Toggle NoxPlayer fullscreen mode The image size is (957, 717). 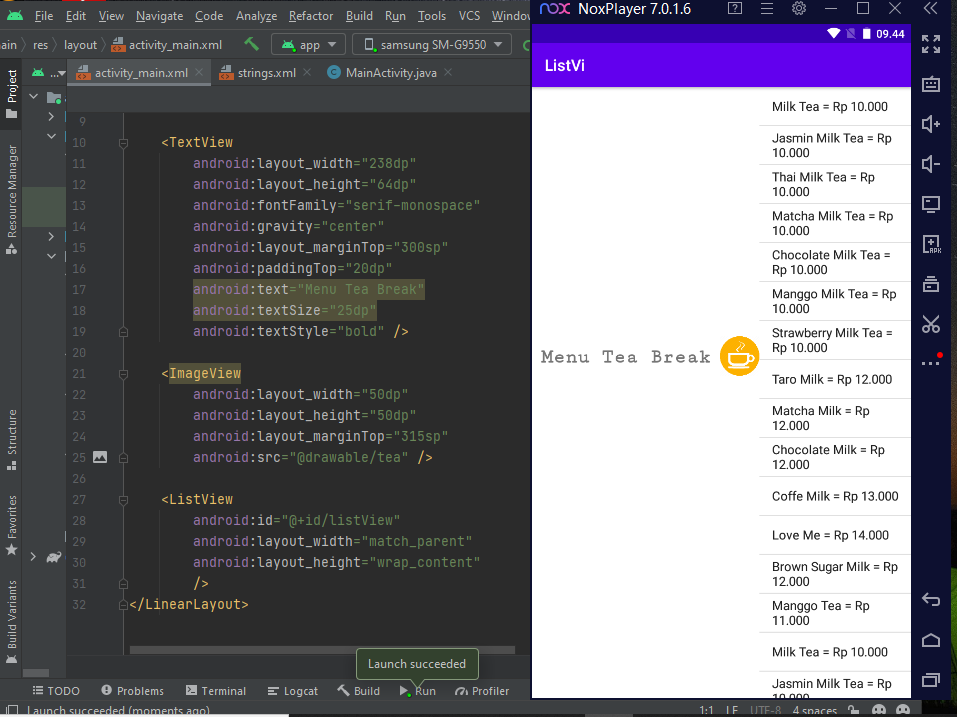[x=931, y=44]
